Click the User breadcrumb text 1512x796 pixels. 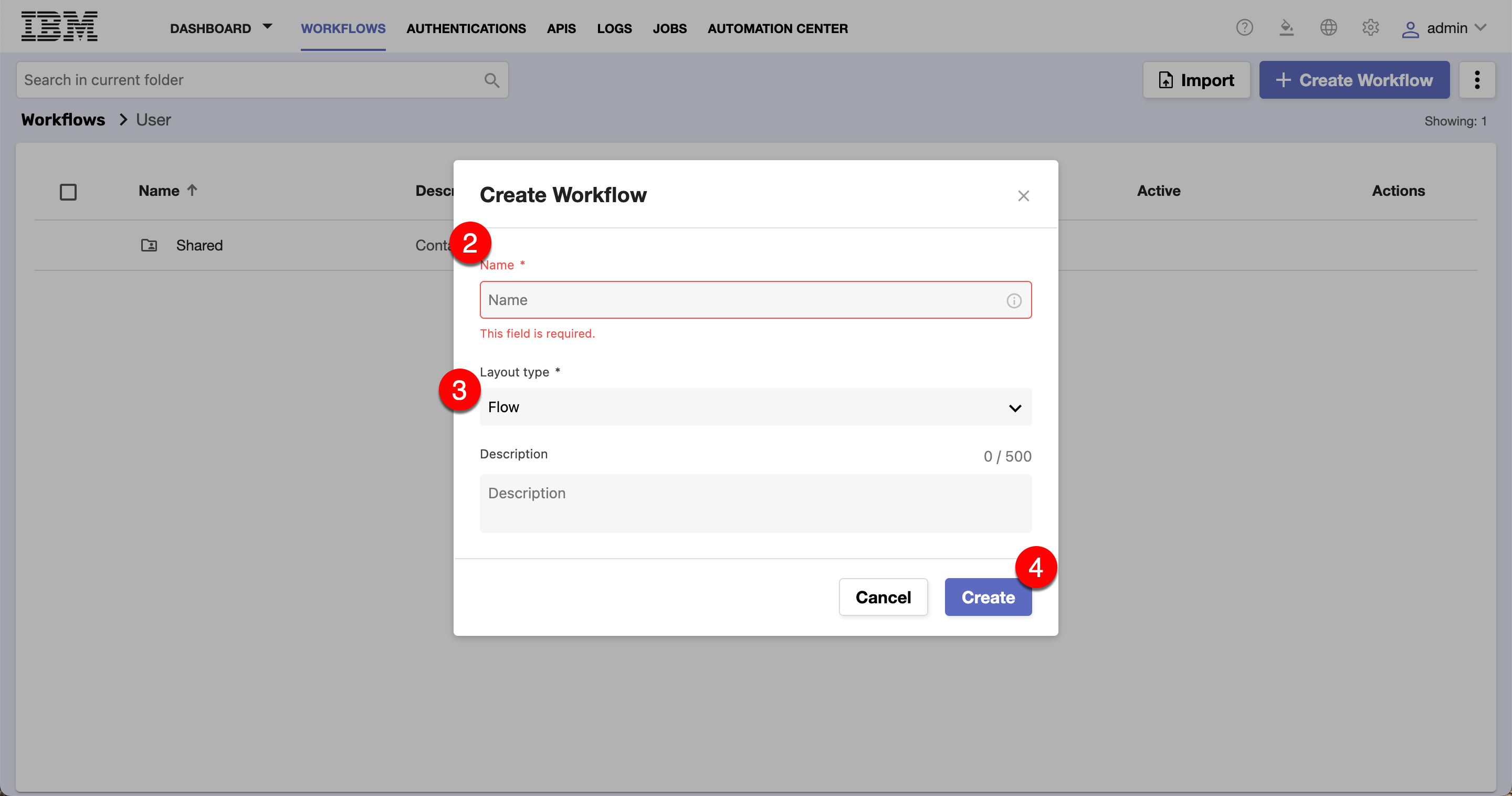[x=153, y=120]
